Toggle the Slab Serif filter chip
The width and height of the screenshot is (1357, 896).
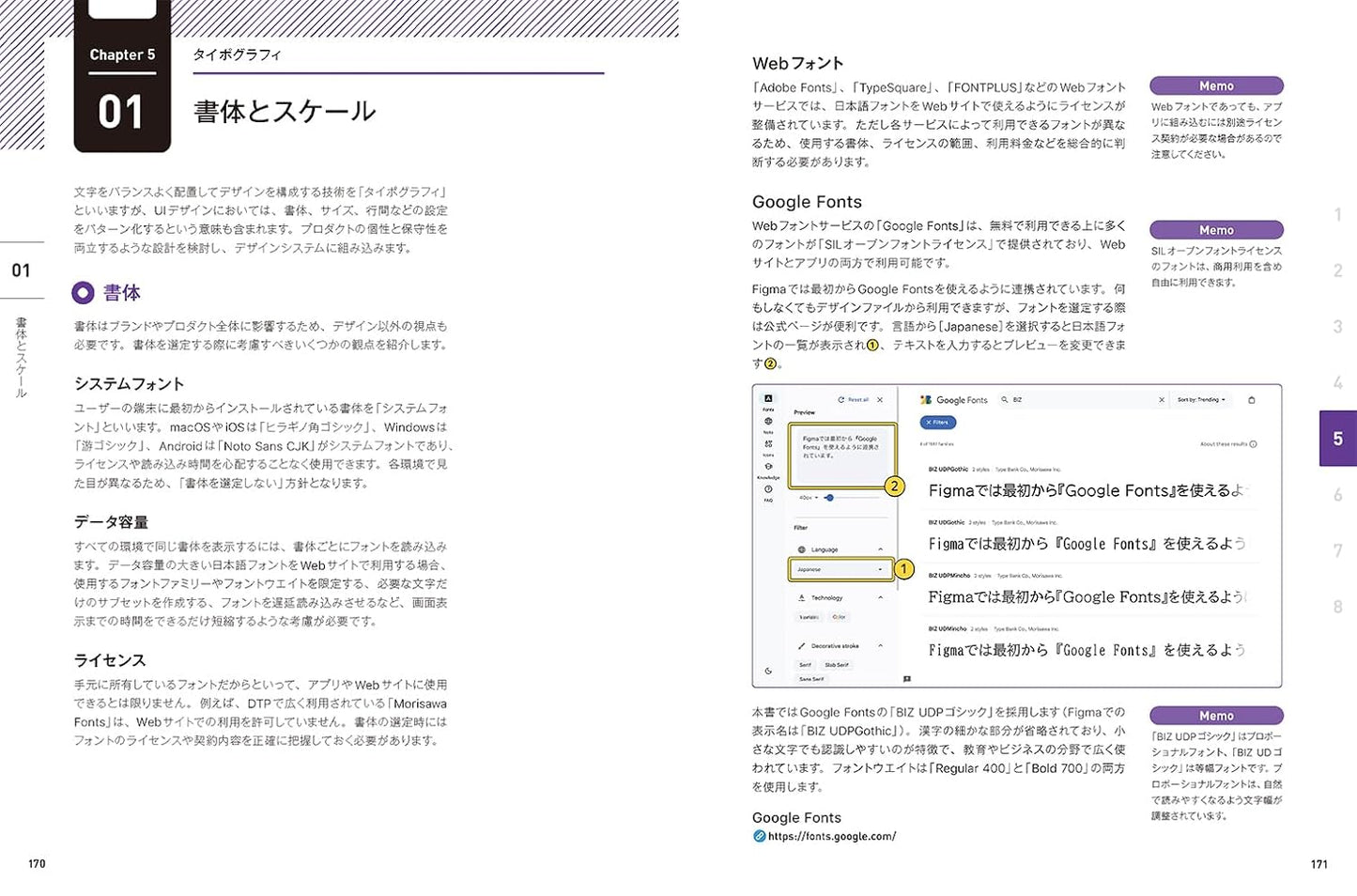coord(836,664)
